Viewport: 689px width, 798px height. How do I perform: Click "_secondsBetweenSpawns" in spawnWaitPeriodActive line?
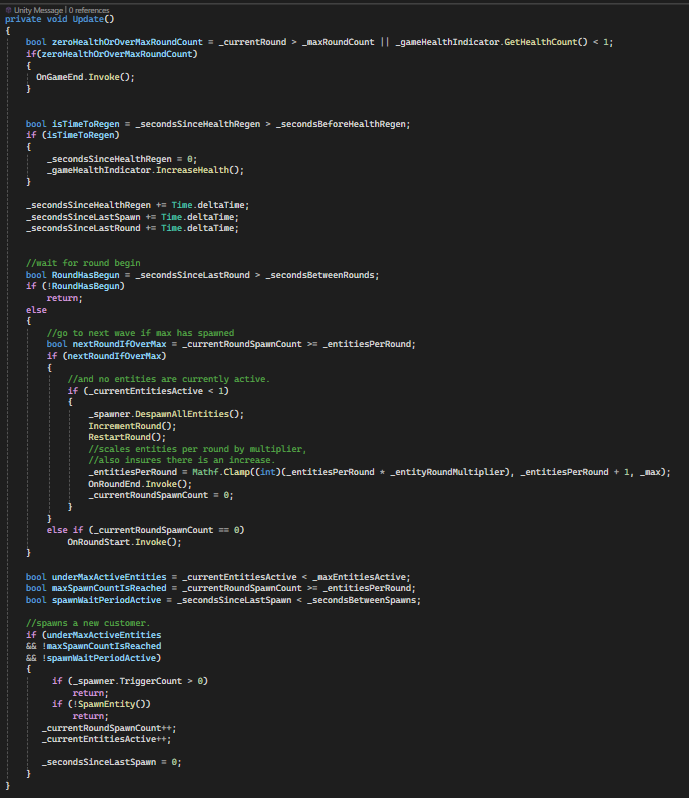pyautogui.click(x=361, y=601)
